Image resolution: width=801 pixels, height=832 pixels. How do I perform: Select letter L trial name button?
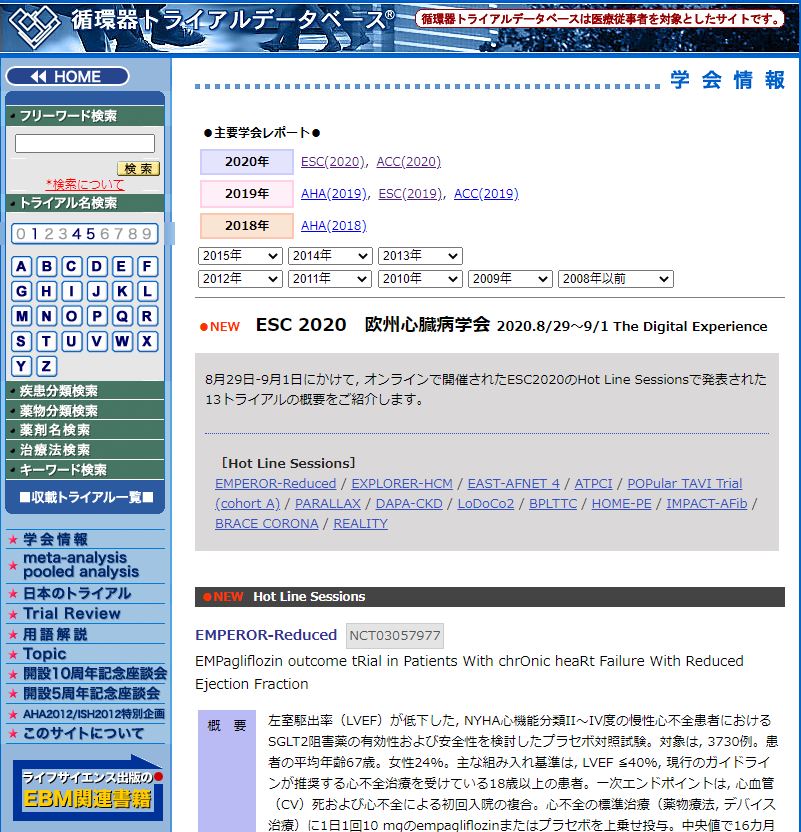[x=147, y=291]
